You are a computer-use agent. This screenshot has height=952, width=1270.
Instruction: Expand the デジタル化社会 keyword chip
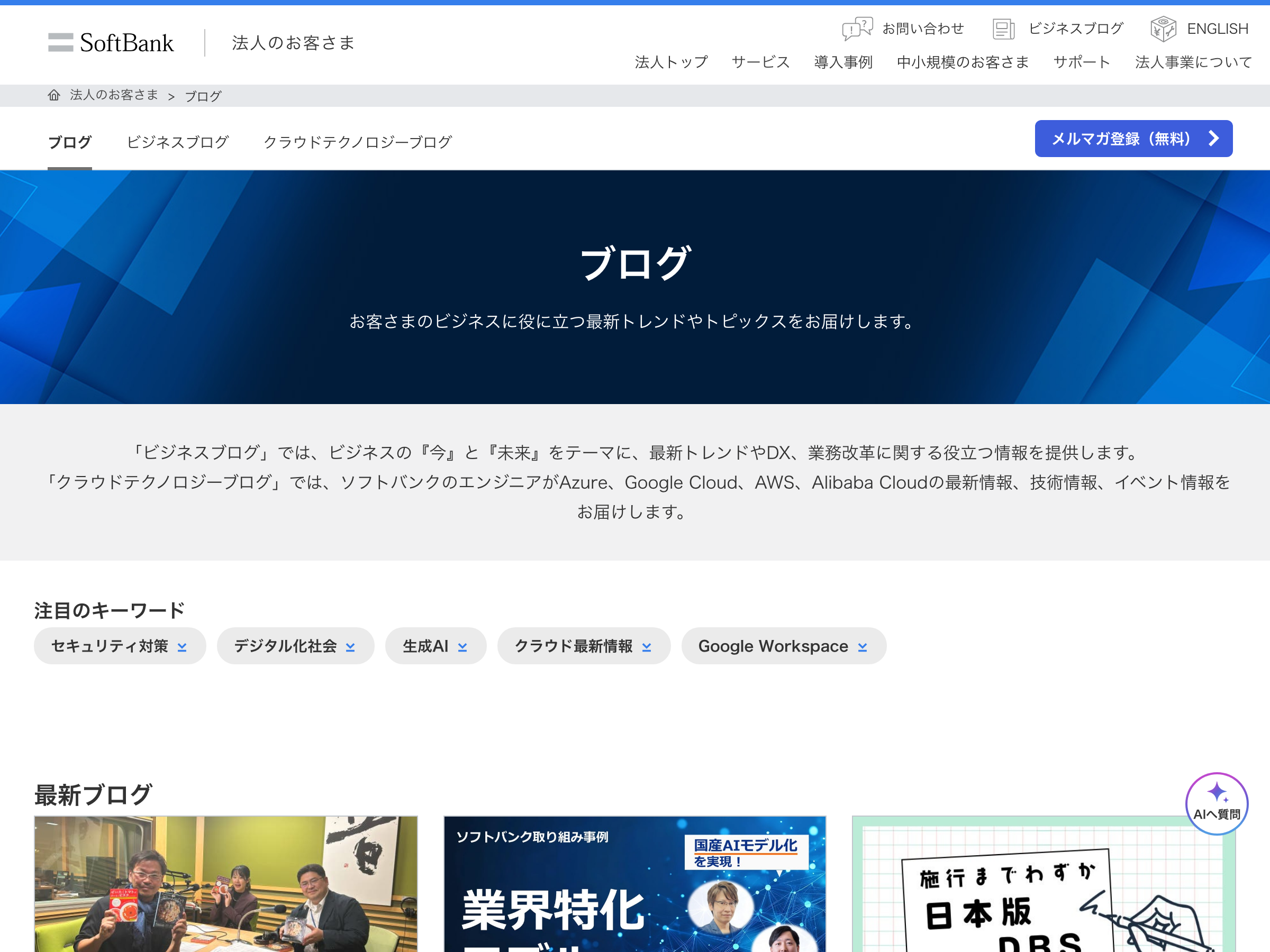point(296,646)
